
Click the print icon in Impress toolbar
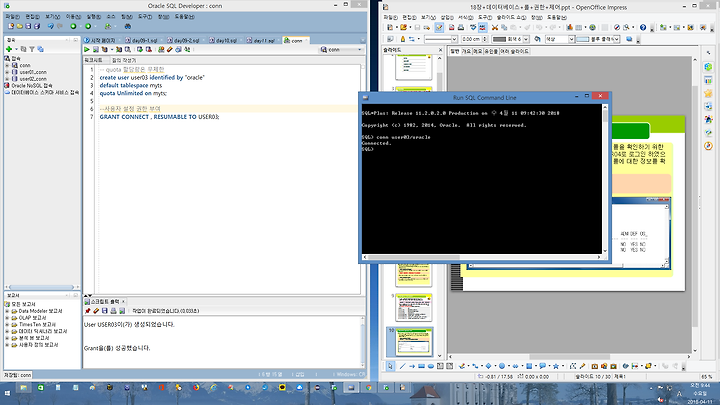pyautogui.click(x=461, y=28)
